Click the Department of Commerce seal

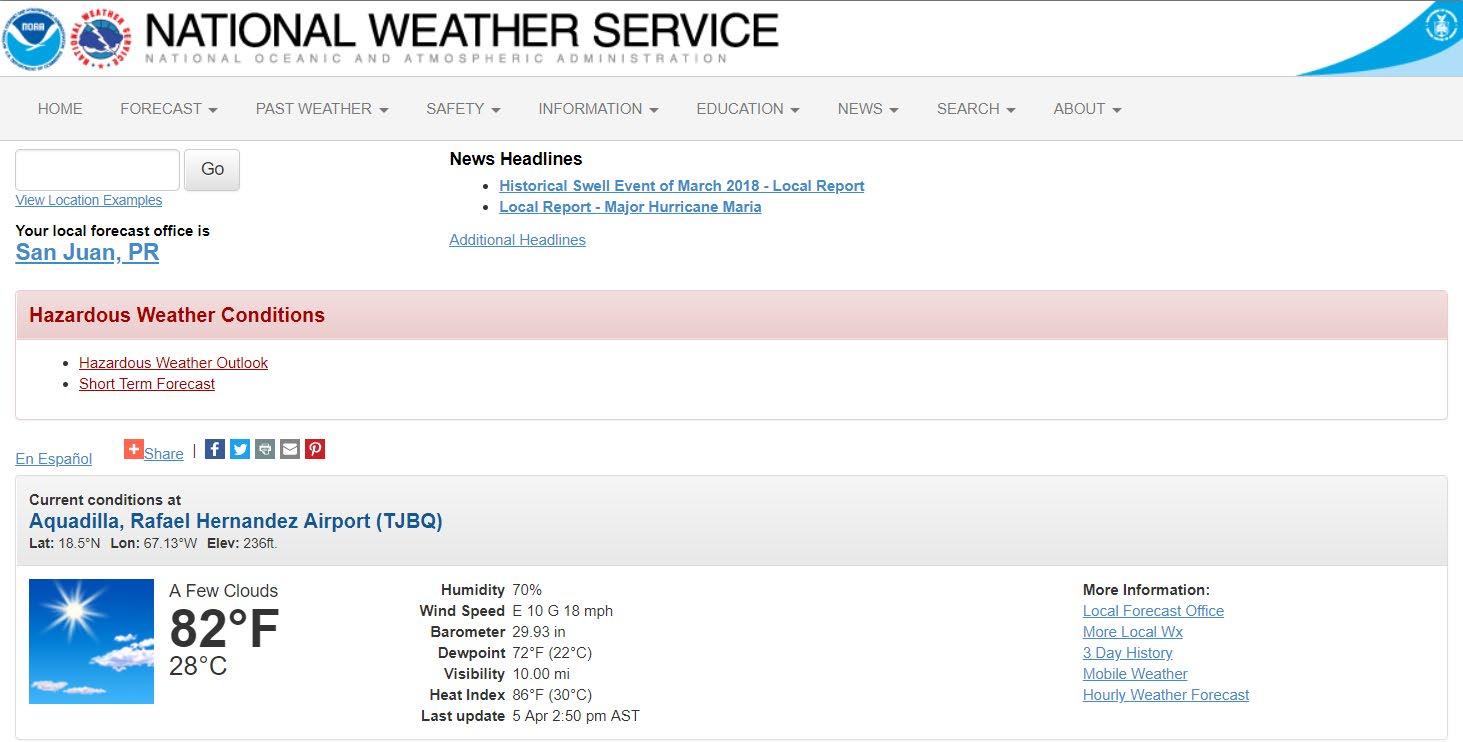coord(1440,26)
